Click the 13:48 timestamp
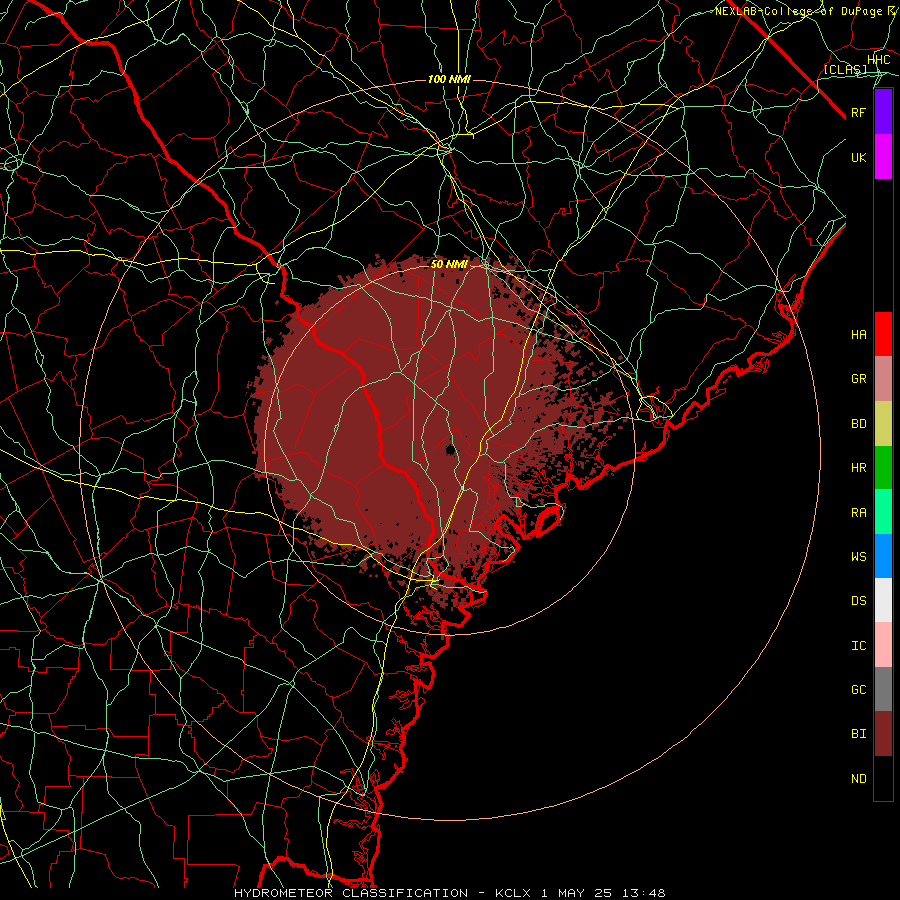 pyautogui.click(x=643, y=893)
